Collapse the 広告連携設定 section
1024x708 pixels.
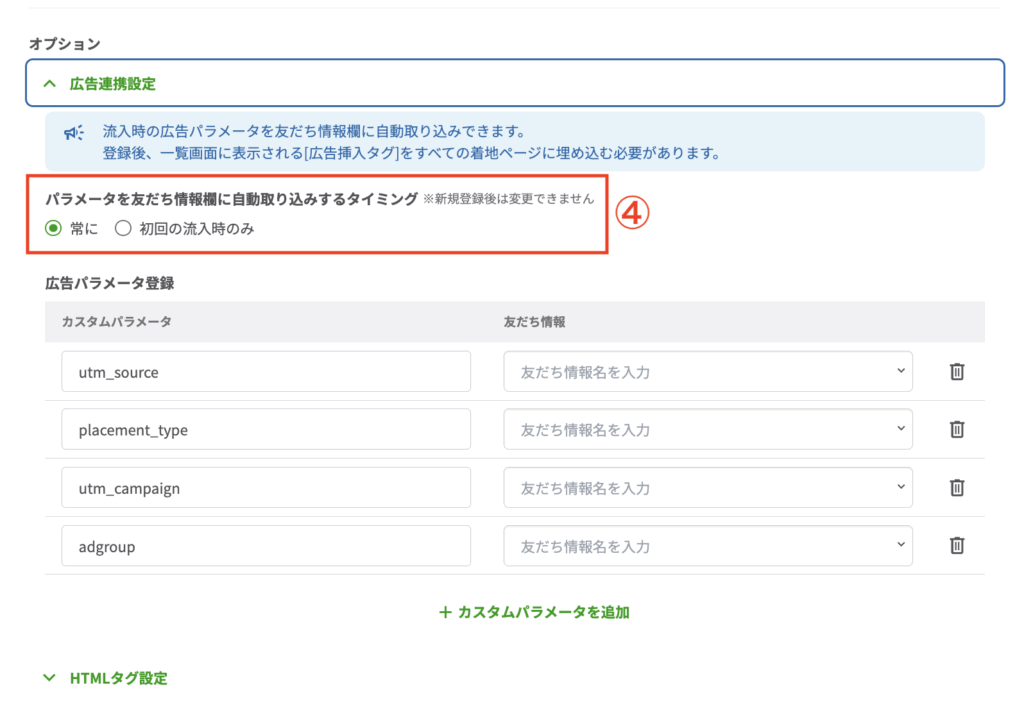49,84
